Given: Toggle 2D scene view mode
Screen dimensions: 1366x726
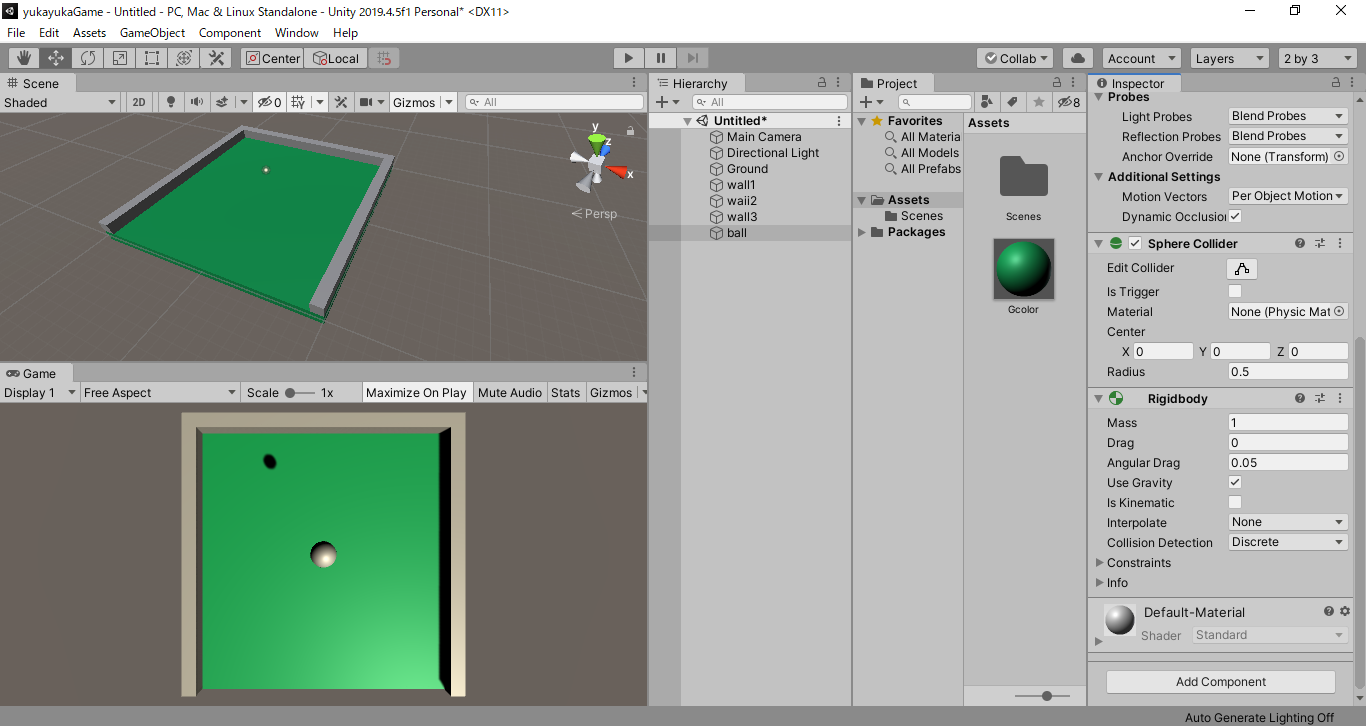Looking at the screenshot, I should [x=139, y=102].
